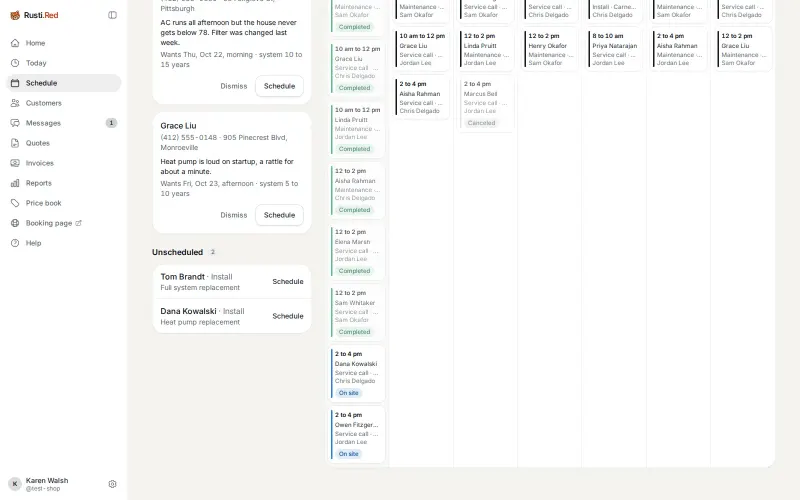Open Aisha Rahman's 2 to 4 pm maintenance with Jordan Lee
800x500 pixels.
click(679, 49)
